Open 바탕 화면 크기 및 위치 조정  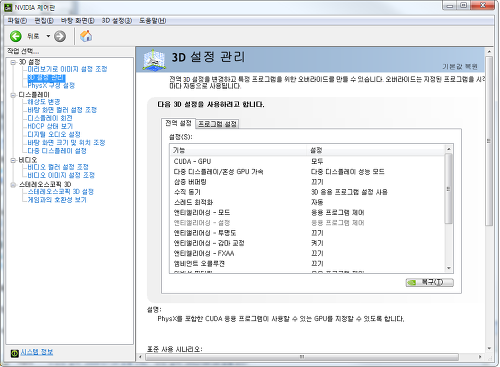[x=66, y=142]
